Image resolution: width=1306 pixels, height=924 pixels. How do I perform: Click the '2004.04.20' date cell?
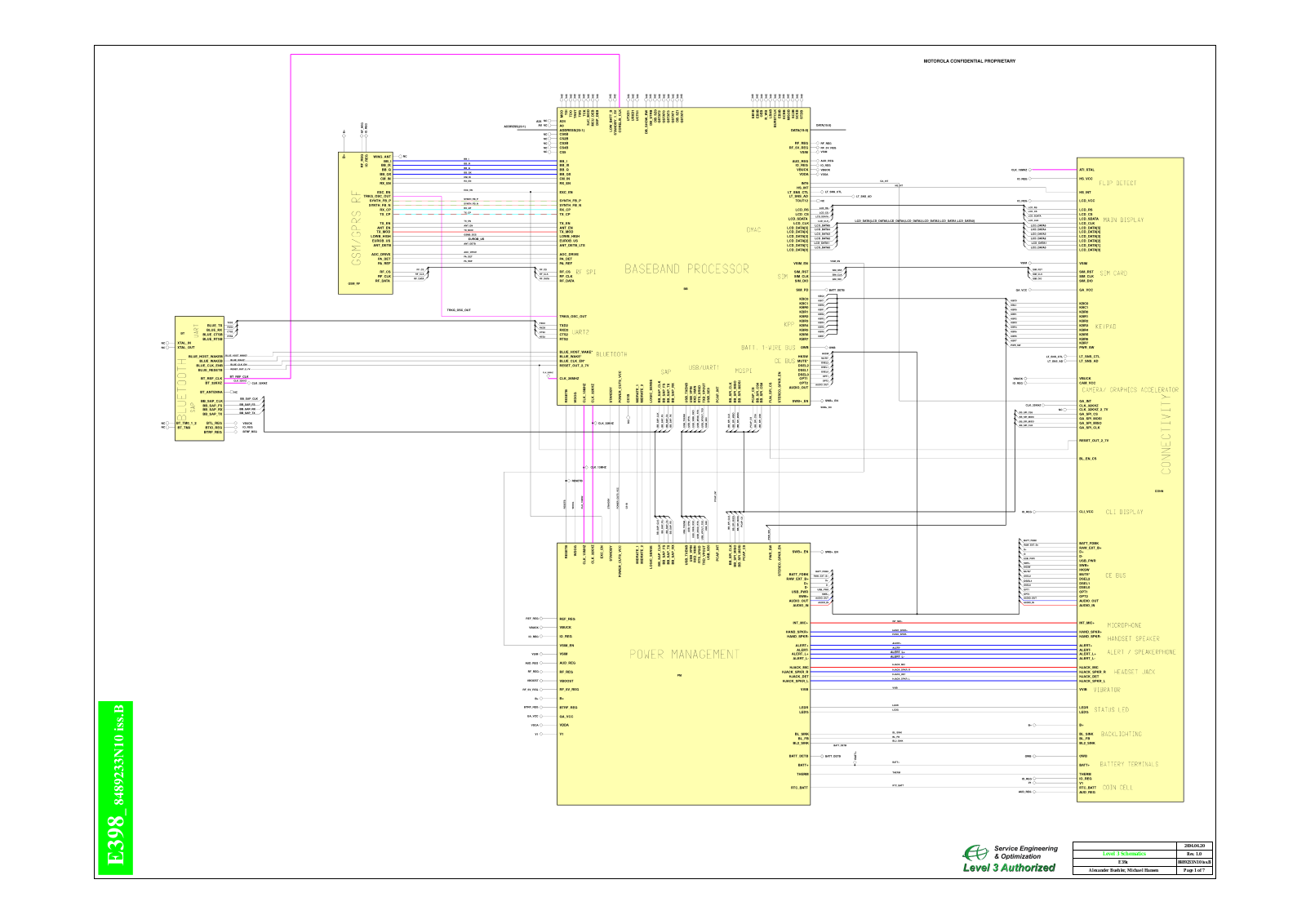coord(1193,846)
